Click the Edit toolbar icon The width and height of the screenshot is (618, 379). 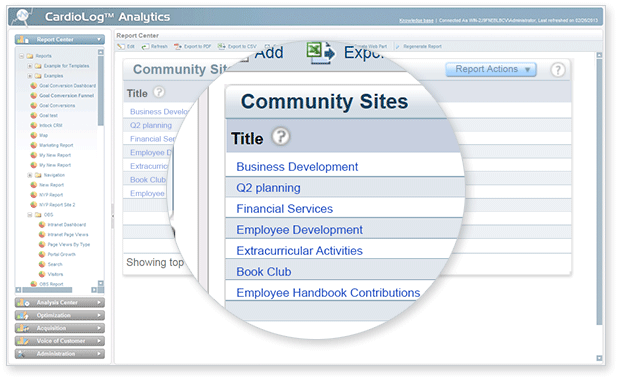120,46
